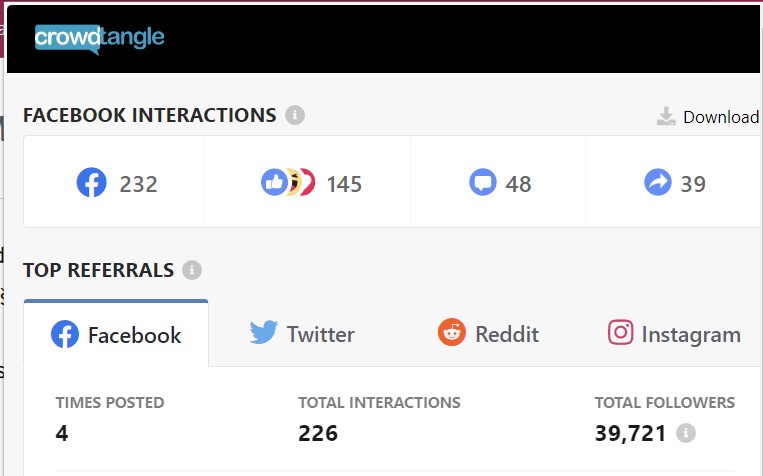Switch to the Instagram referrals tab
The width and height of the screenshot is (763, 476).
pyautogui.click(x=674, y=334)
